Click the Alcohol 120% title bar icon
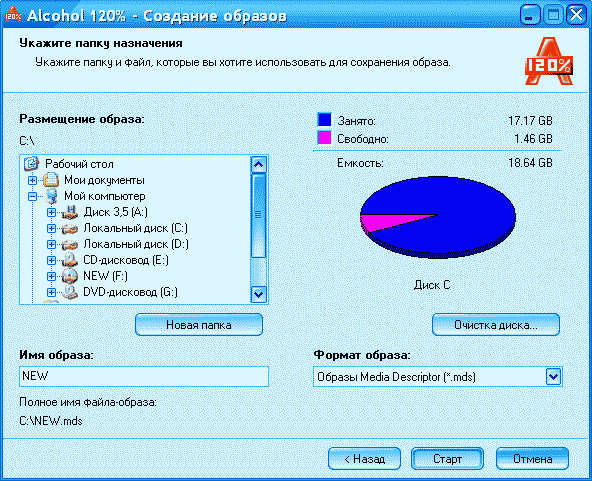592x481 pixels. pos(12,15)
